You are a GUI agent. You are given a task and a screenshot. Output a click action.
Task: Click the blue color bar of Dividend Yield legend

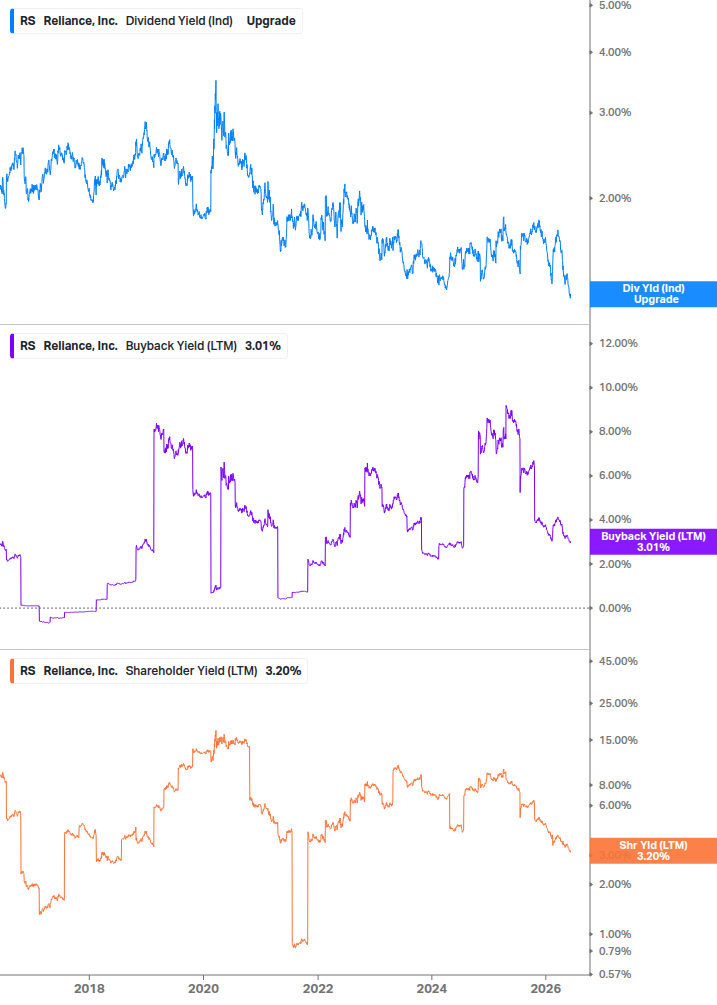tap(12, 21)
